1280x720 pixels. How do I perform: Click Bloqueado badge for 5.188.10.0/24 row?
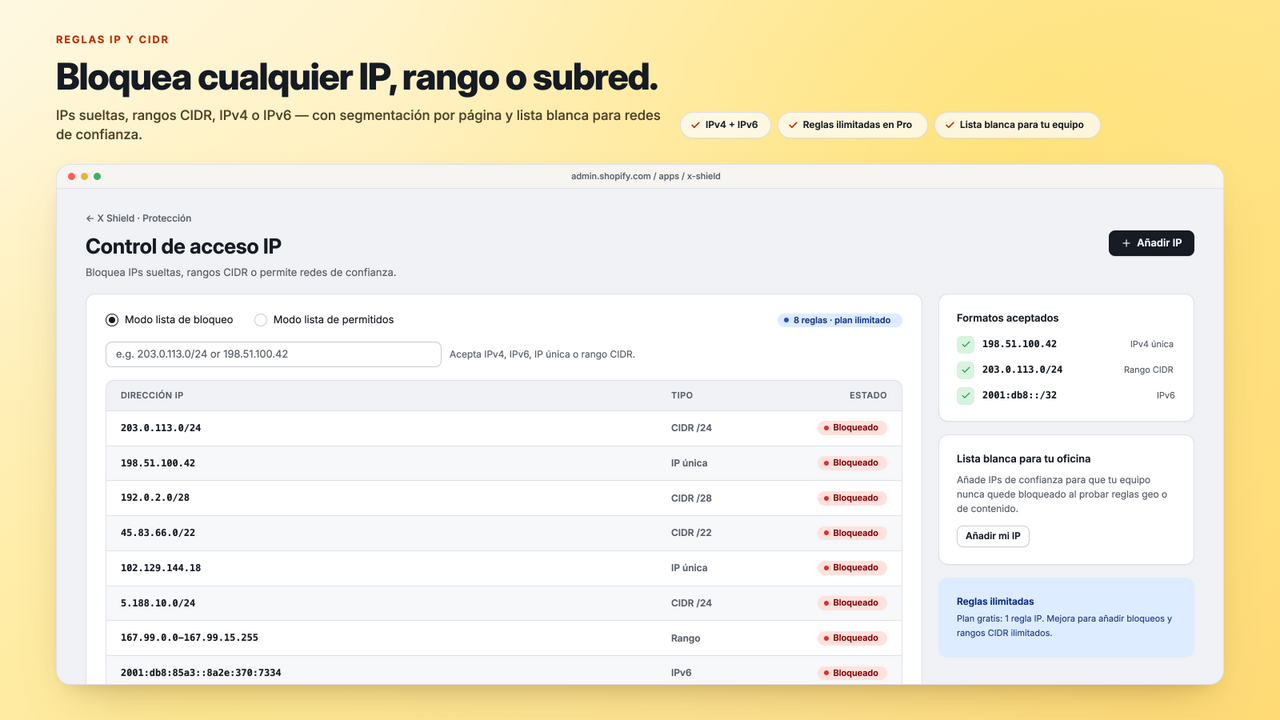click(x=852, y=603)
